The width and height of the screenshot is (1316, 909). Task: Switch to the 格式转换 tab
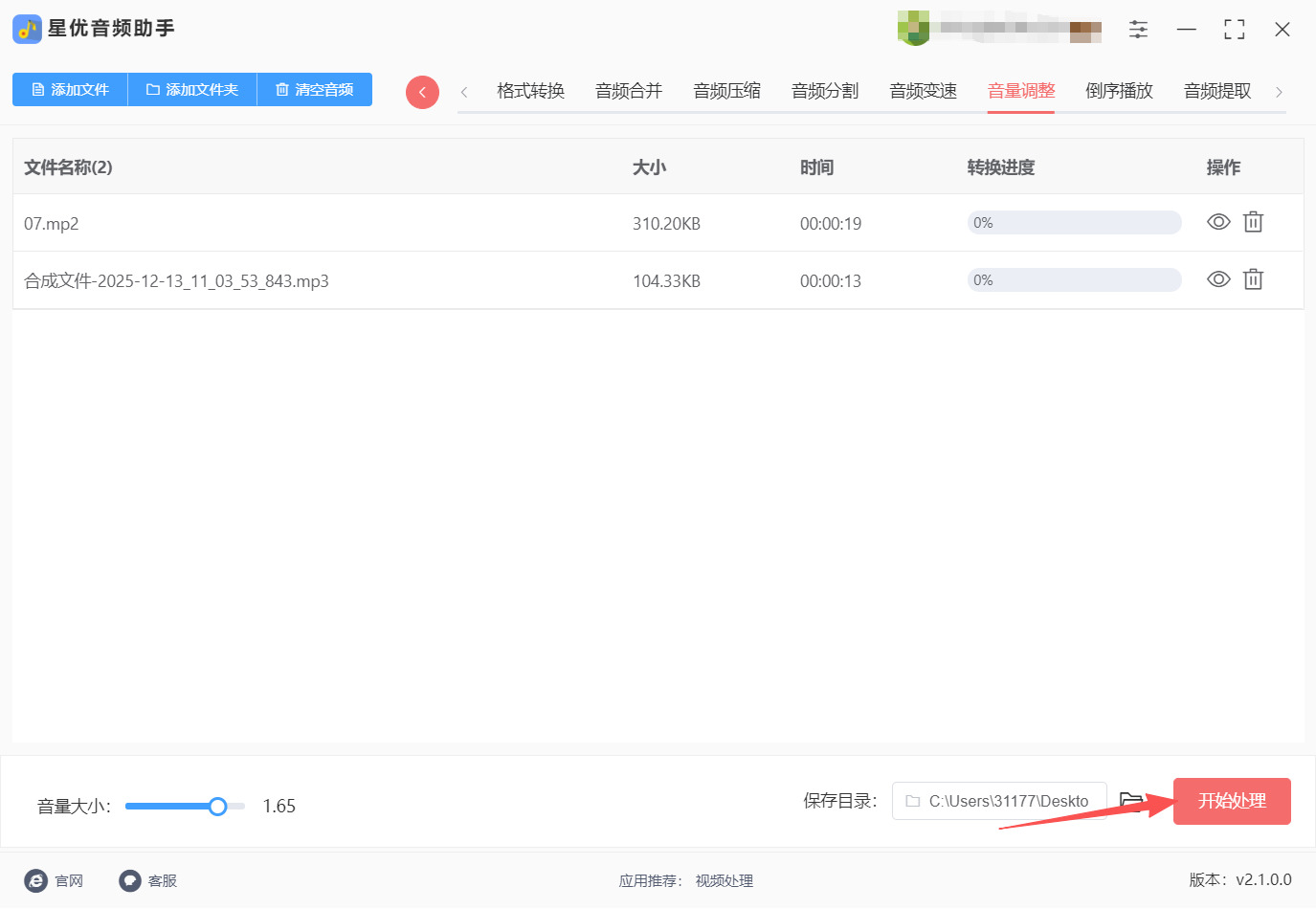coord(531,91)
